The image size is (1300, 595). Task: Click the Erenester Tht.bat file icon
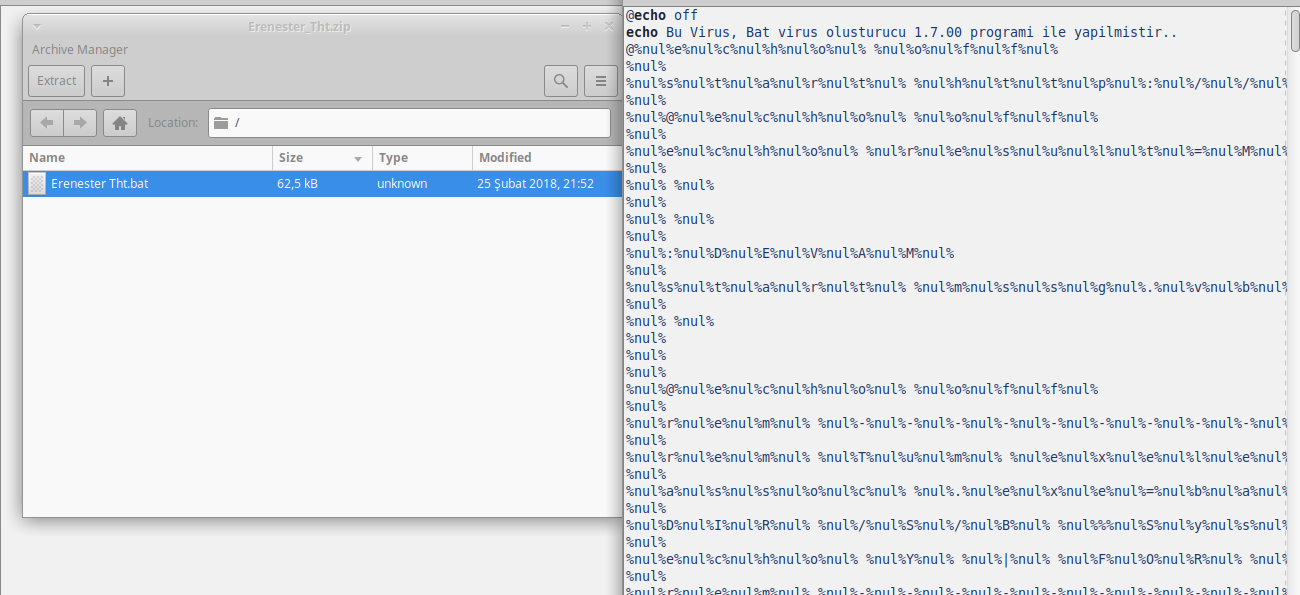coord(37,184)
